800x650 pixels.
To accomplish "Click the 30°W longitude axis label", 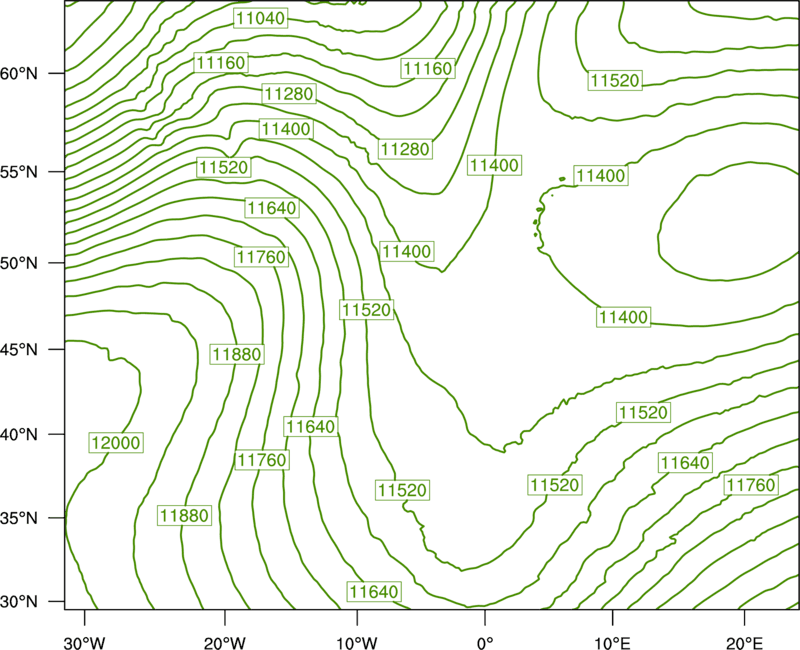I will coord(84,642).
